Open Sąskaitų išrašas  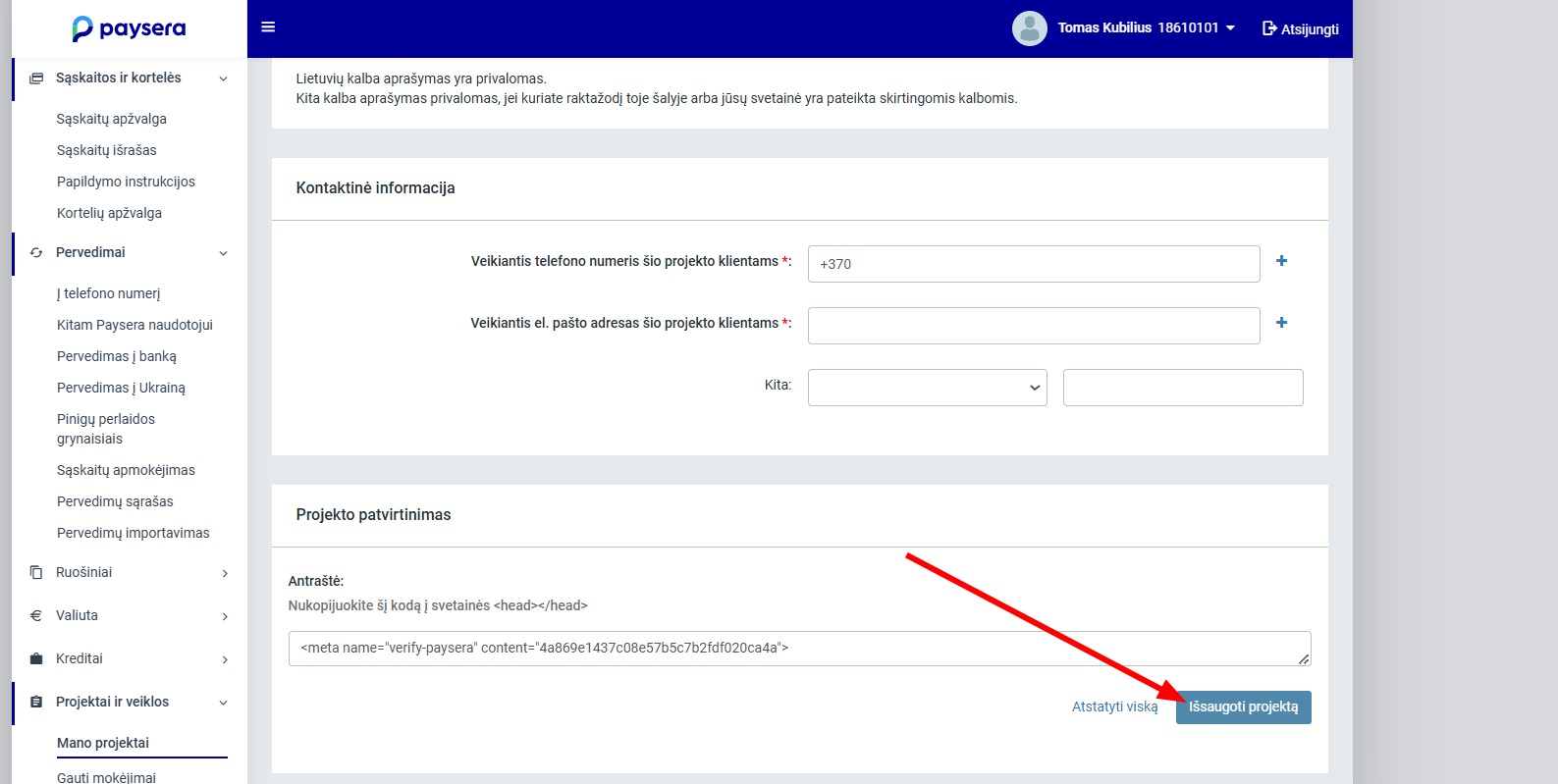[107, 150]
